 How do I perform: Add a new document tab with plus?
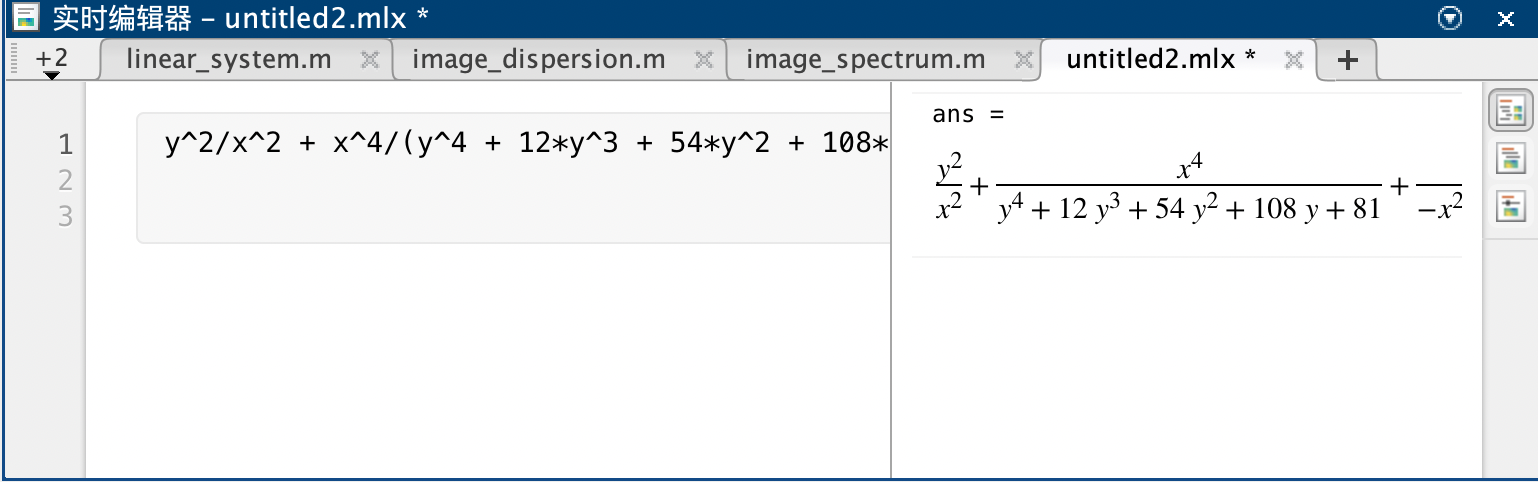pyautogui.click(x=1348, y=60)
